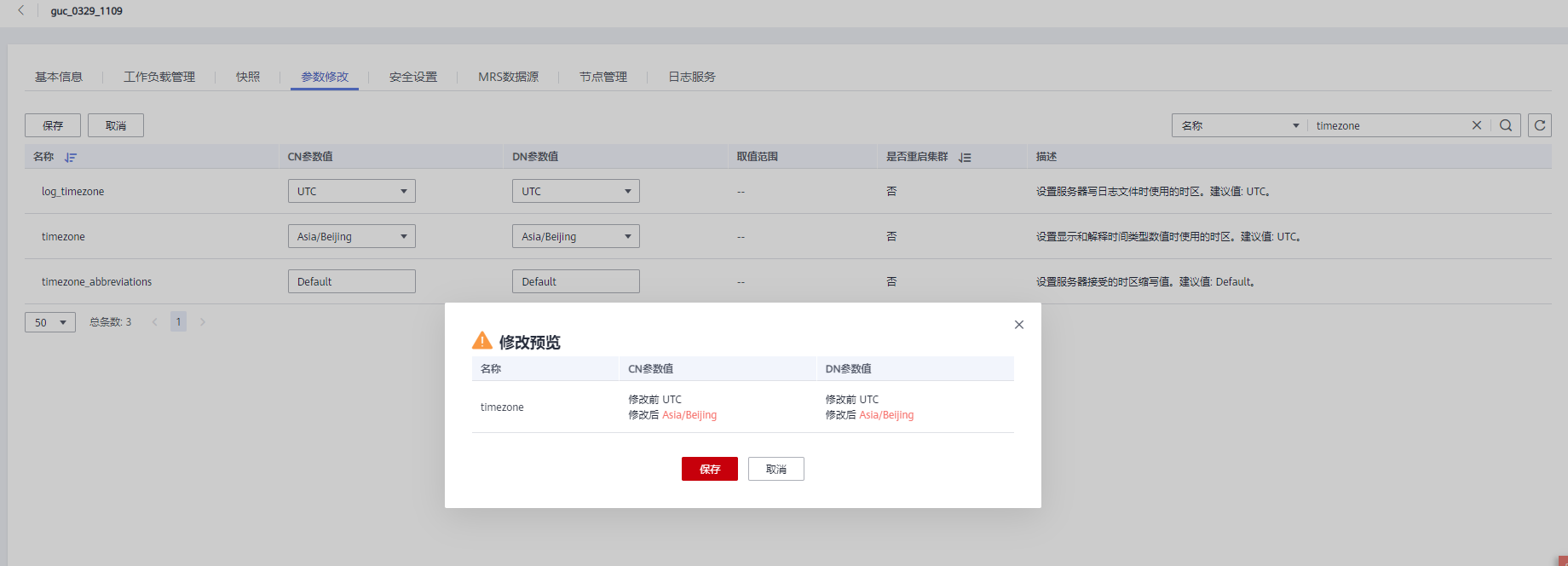Run search with the magnifier icon

[x=1506, y=125]
